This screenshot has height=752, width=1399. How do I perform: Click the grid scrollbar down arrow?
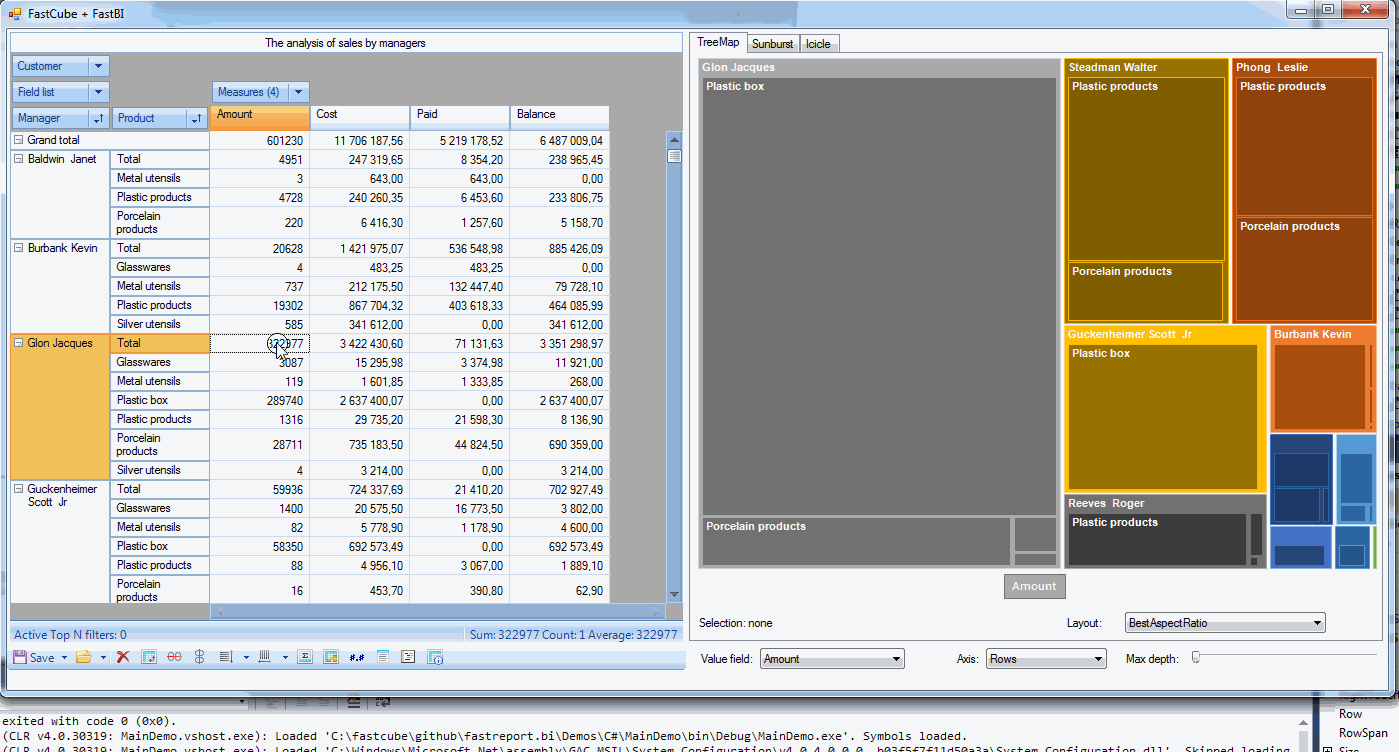tap(674, 595)
